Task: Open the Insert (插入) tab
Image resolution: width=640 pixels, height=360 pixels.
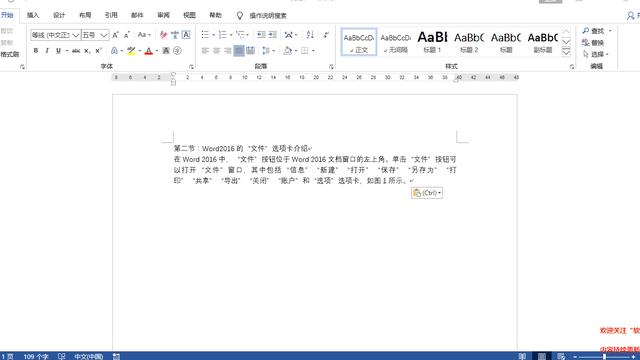Action: [33, 16]
